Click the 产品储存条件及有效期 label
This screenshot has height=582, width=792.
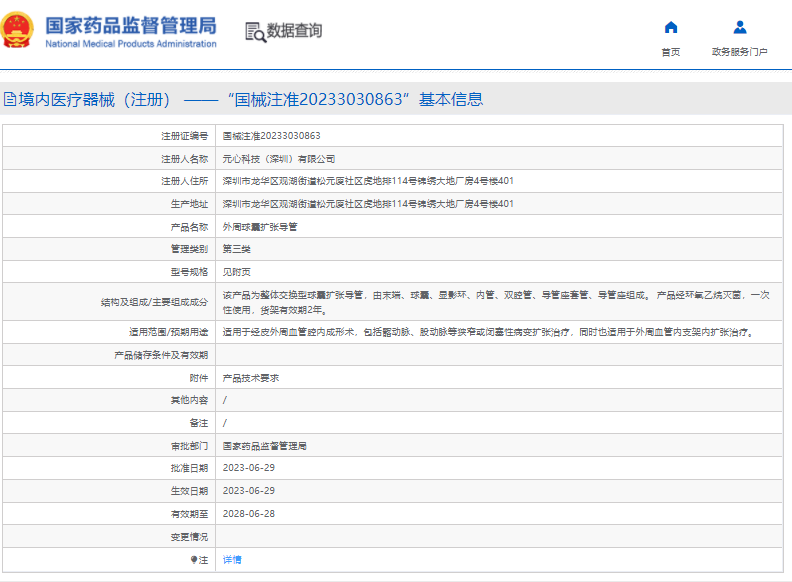coord(161,356)
